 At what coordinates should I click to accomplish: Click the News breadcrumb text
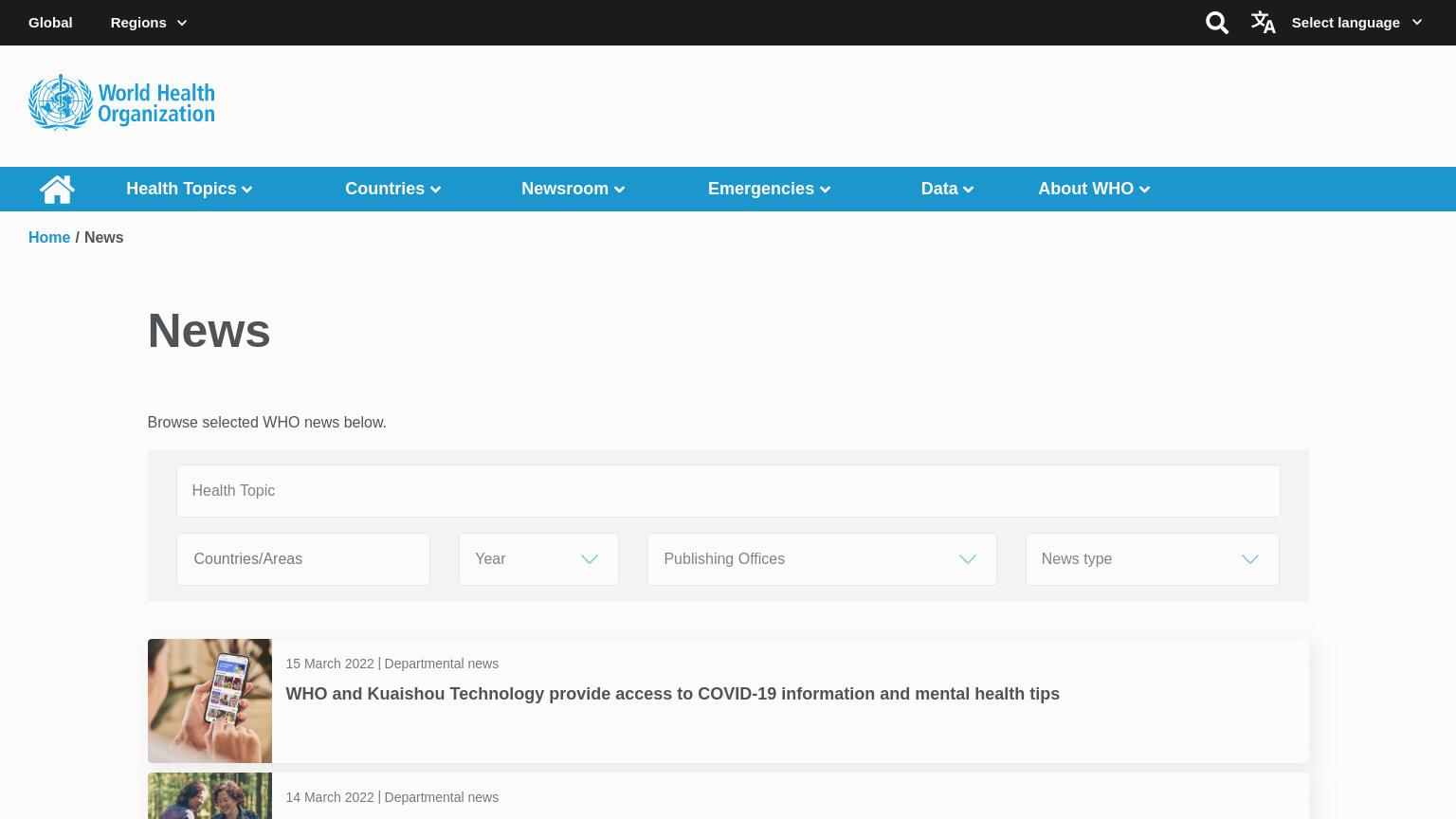click(104, 238)
